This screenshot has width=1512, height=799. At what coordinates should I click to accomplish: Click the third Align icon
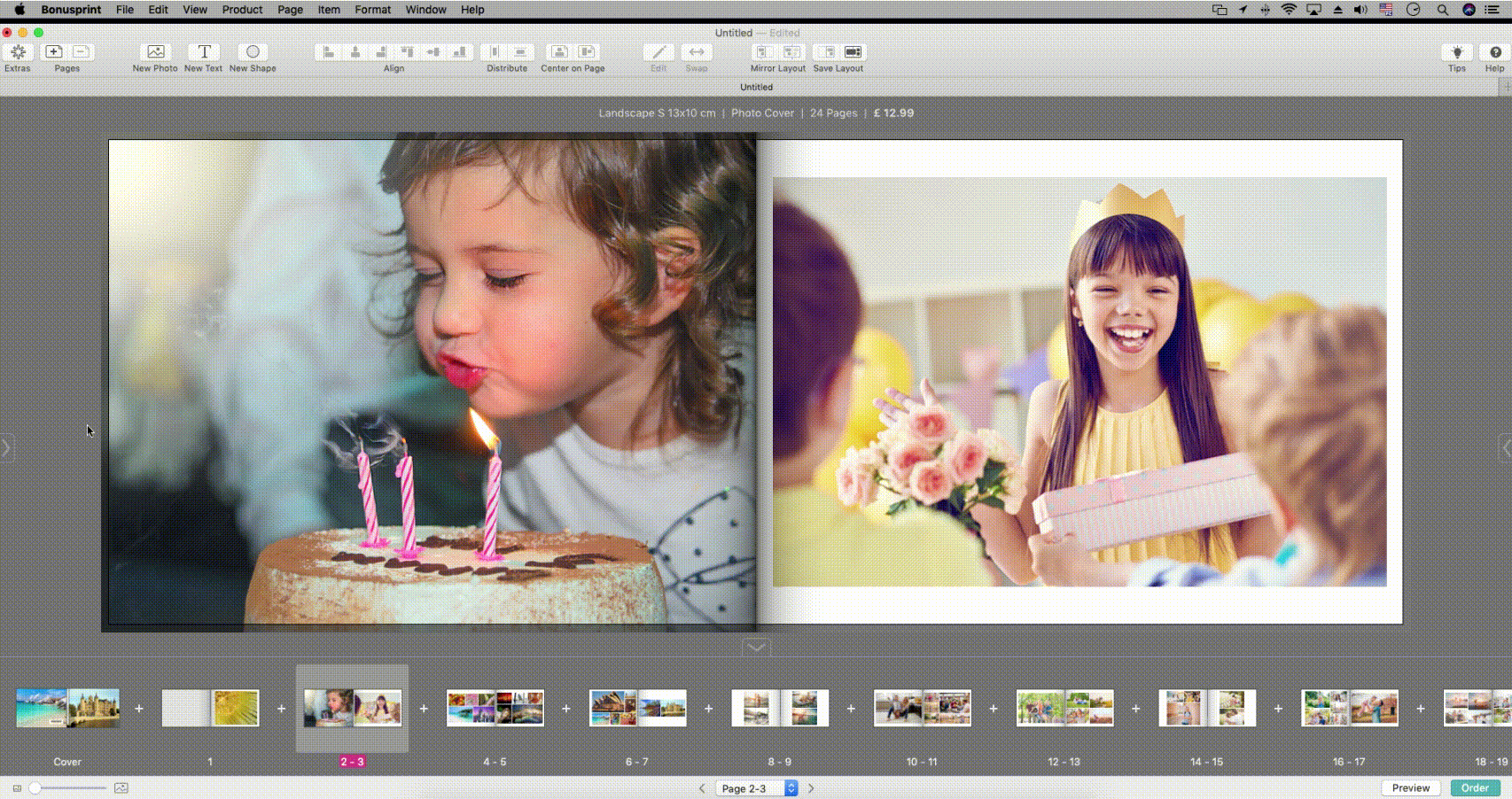point(381,52)
